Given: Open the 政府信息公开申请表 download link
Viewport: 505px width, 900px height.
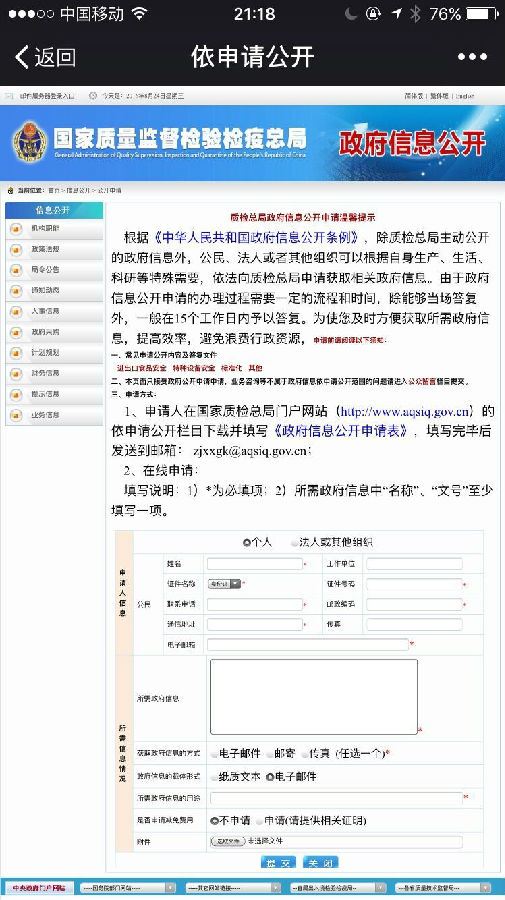Looking at the screenshot, I should (341, 431).
